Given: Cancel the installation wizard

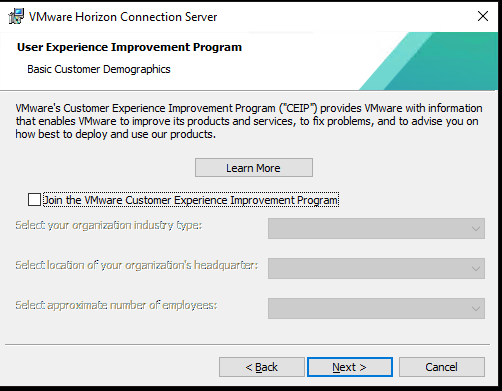Looking at the screenshot, I should [x=442, y=367].
